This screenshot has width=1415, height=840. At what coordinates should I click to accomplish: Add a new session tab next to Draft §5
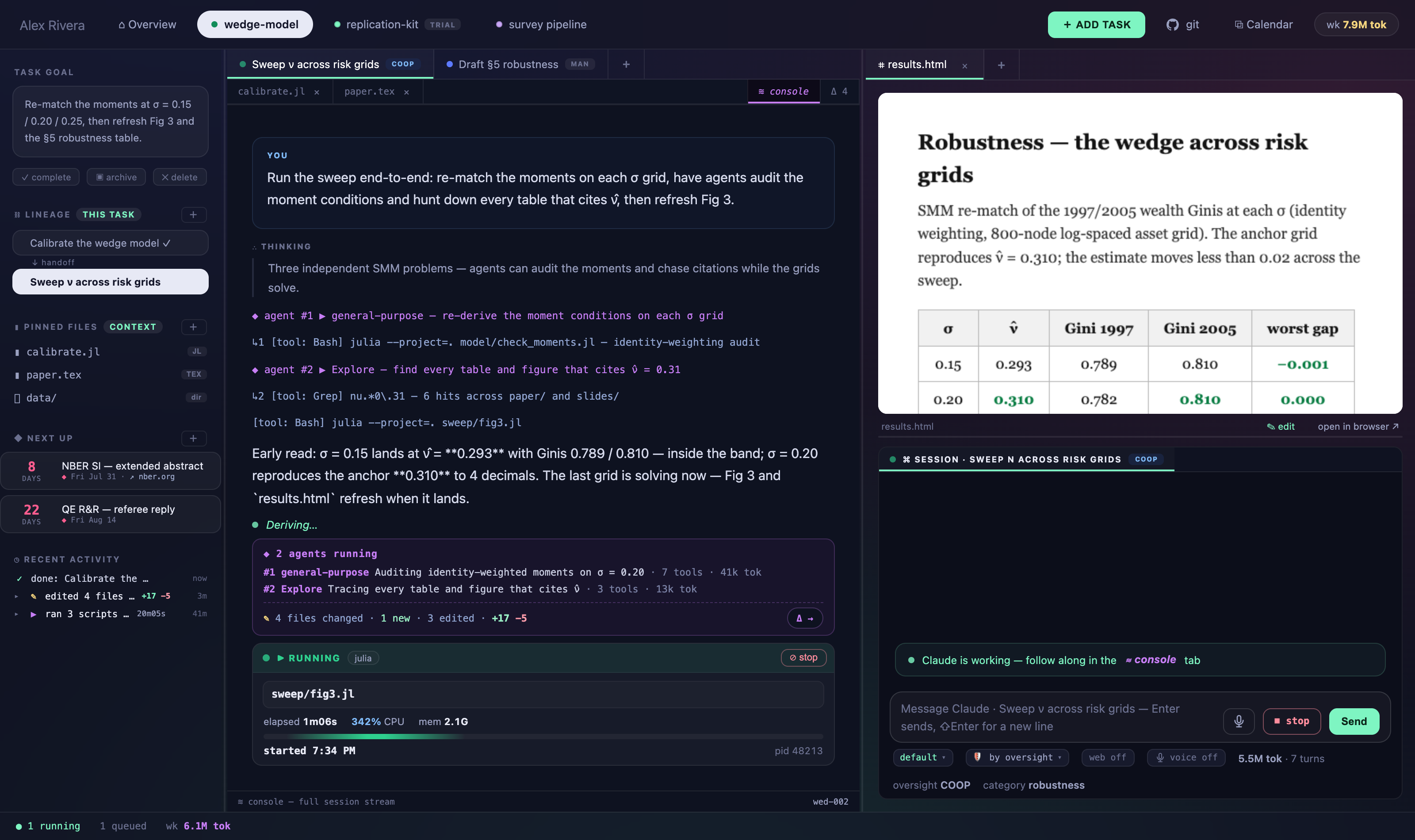coord(626,65)
